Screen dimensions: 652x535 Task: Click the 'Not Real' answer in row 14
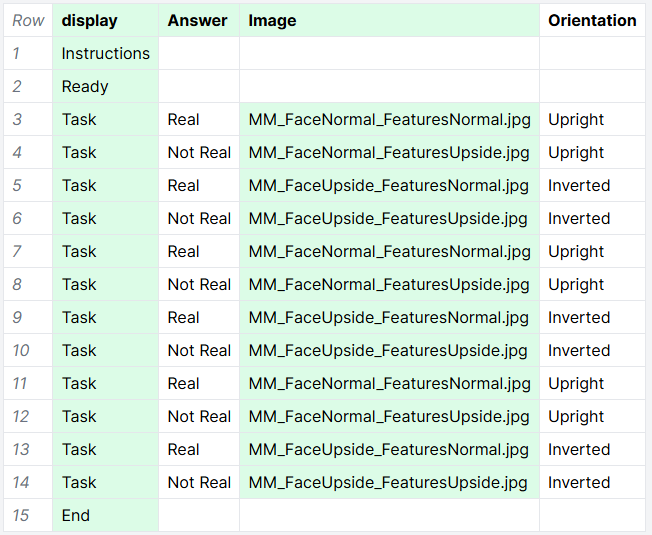(x=199, y=482)
